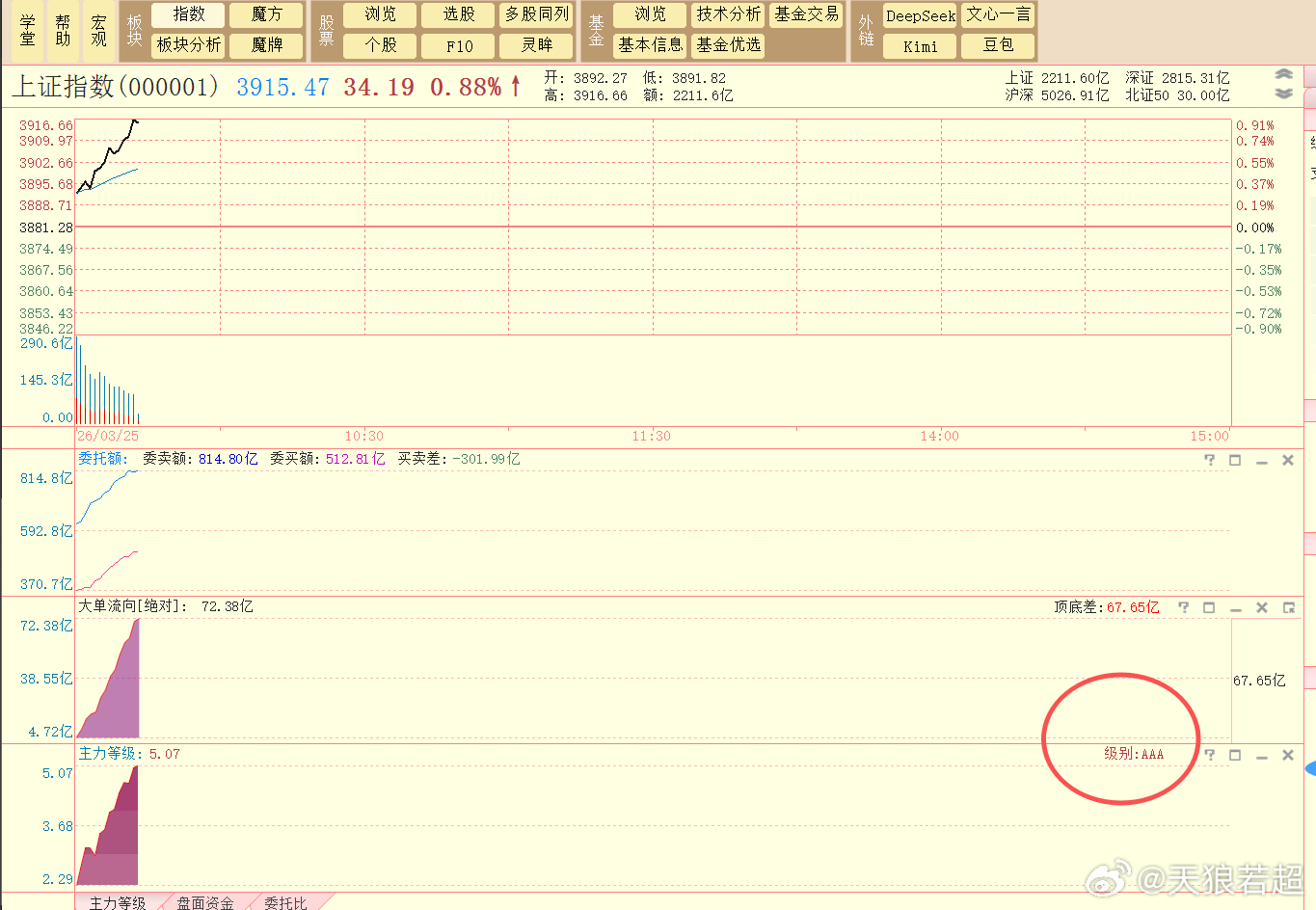Pop out the 大单流向 panel
This screenshot has height=910, width=1316.
[1289, 607]
